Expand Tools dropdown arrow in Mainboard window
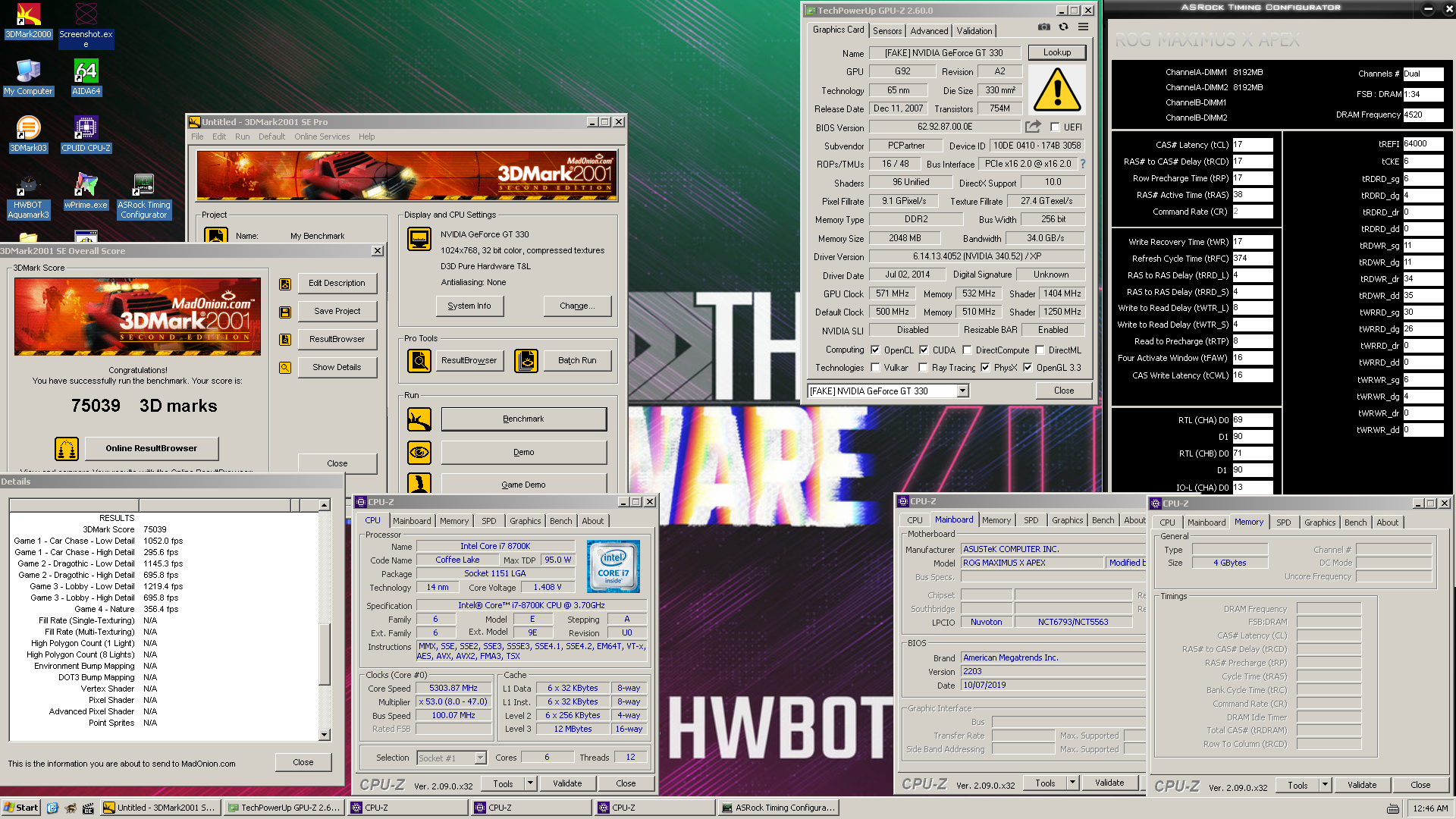The image size is (1456, 819). (x=1072, y=783)
